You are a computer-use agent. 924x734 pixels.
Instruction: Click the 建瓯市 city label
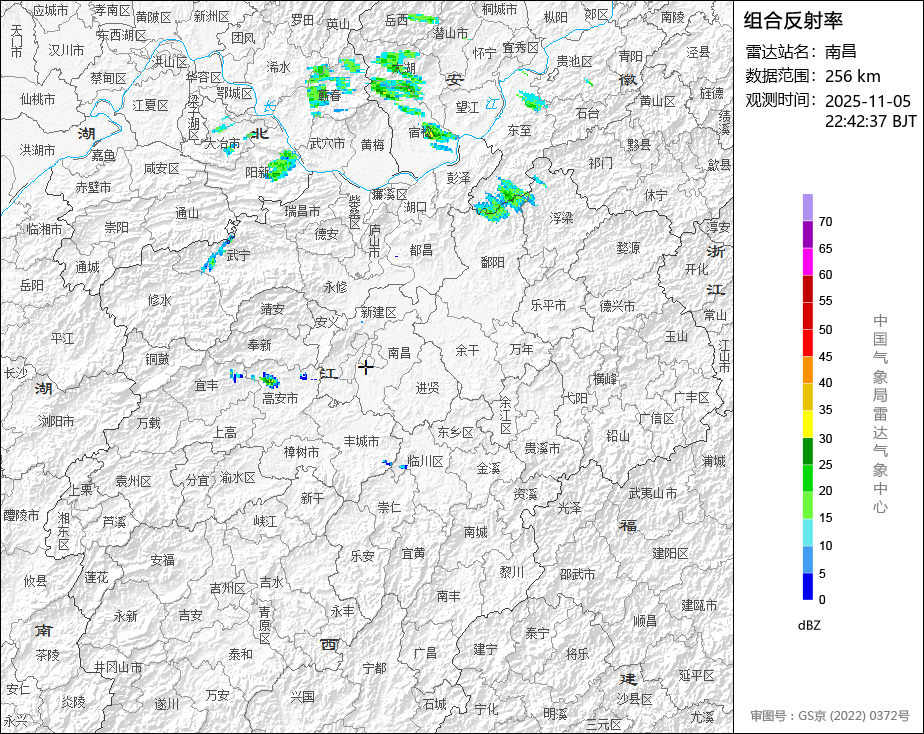pyautogui.click(x=699, y=606)
